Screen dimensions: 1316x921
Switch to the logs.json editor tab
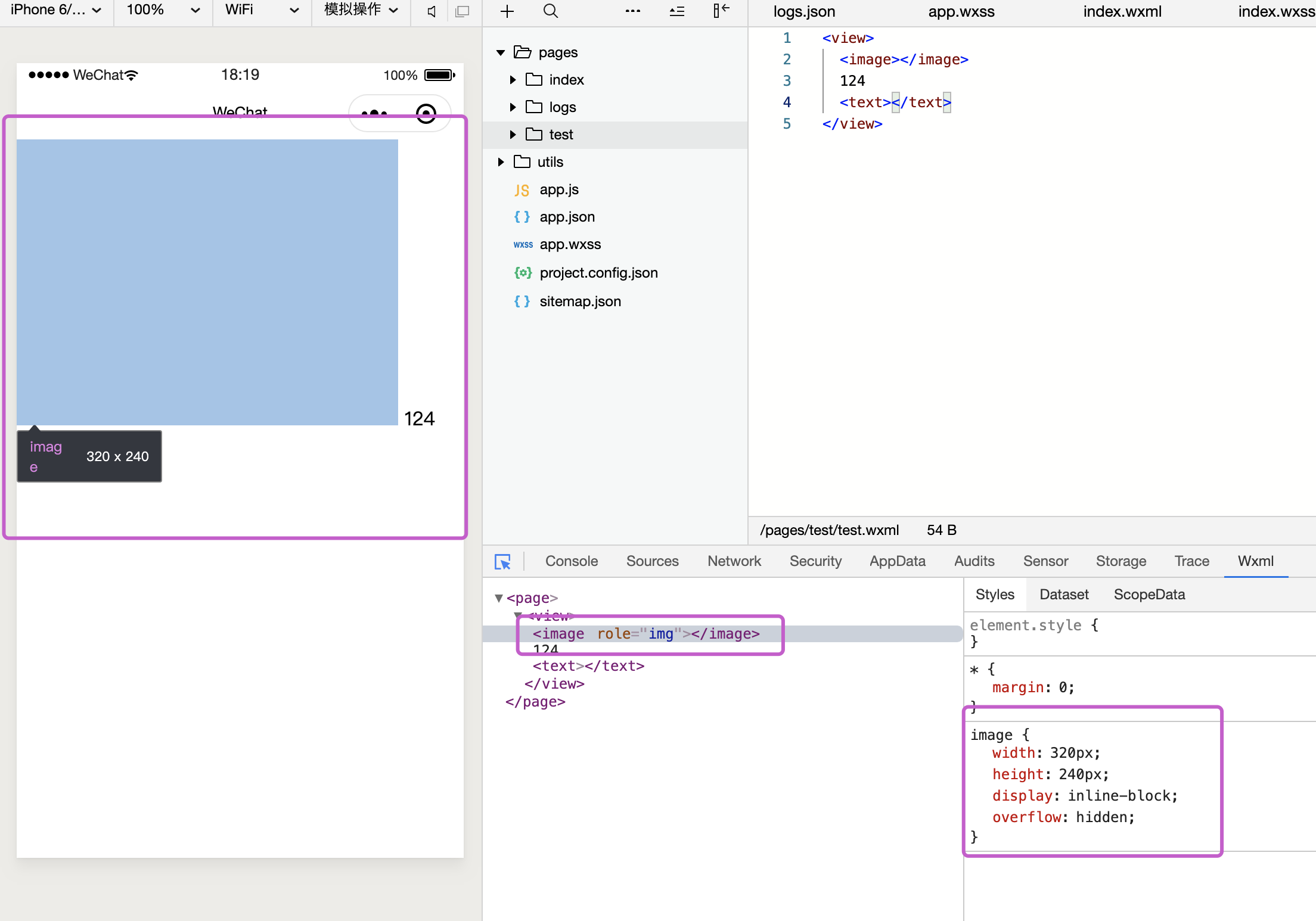coord(804,12)
